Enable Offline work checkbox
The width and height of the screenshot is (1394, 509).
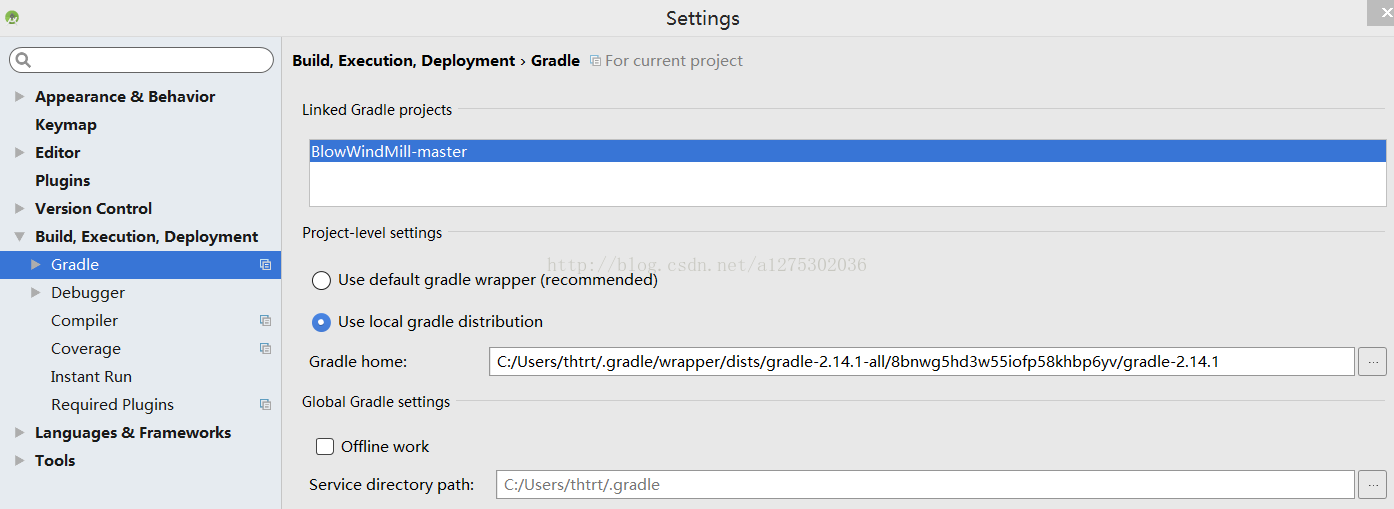tap(325, 447)
